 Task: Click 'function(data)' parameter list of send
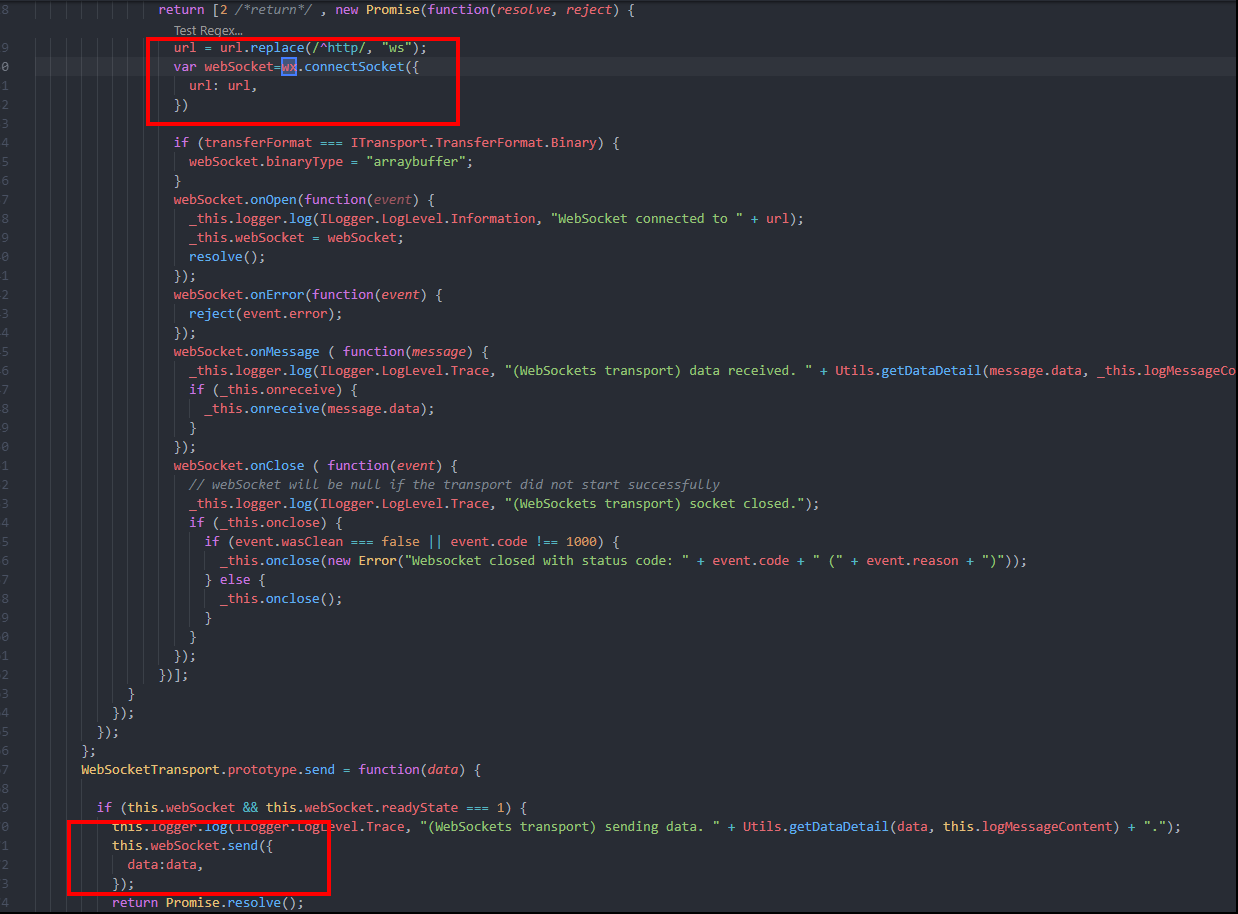coord(412,769)
